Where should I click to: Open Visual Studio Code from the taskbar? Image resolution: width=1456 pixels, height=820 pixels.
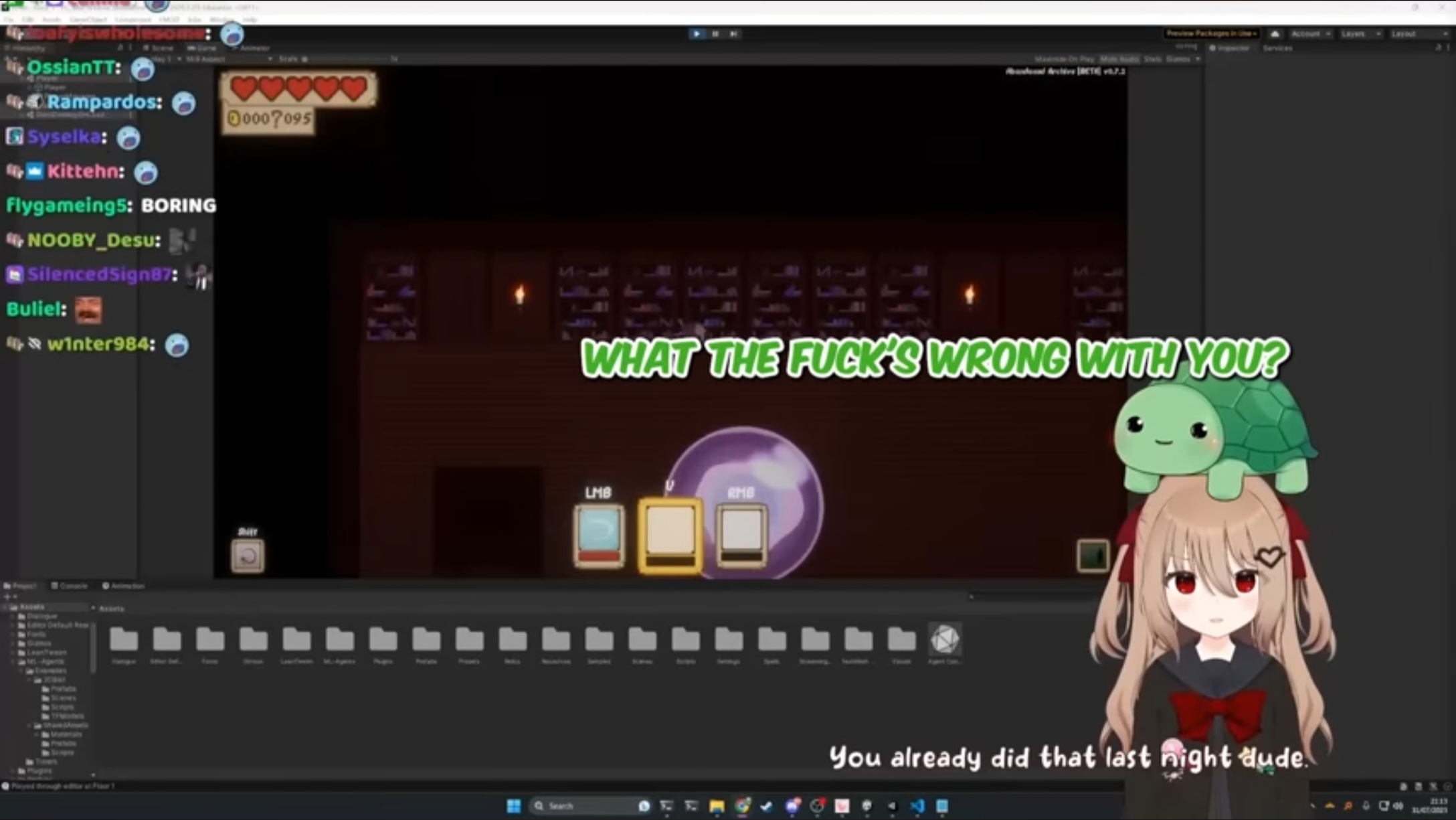coord(917,806)
